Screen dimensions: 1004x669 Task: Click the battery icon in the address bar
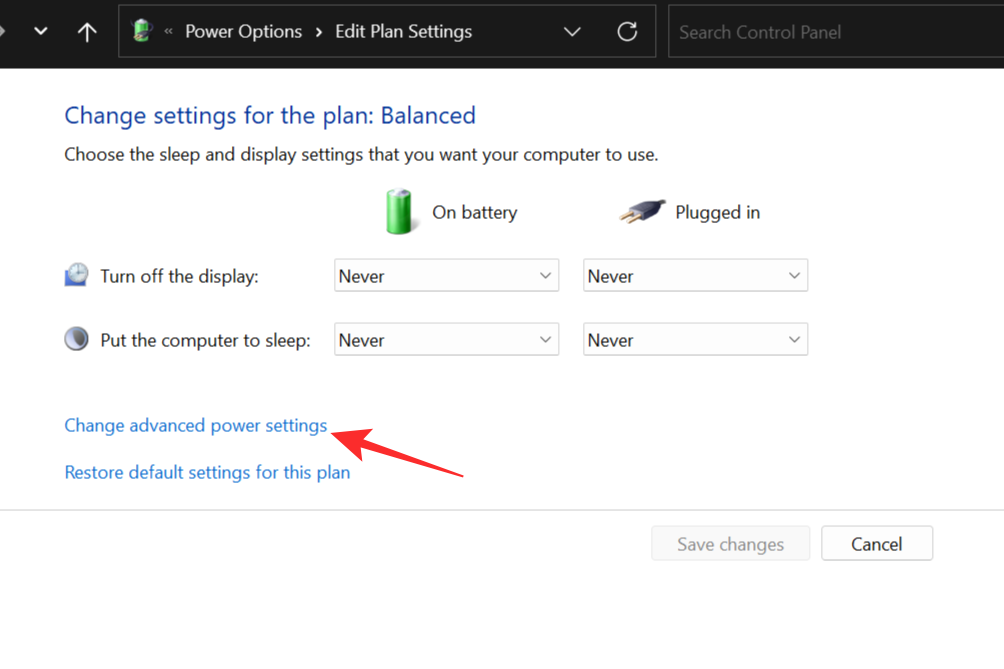pyautogui.click(x=141, y=32)
